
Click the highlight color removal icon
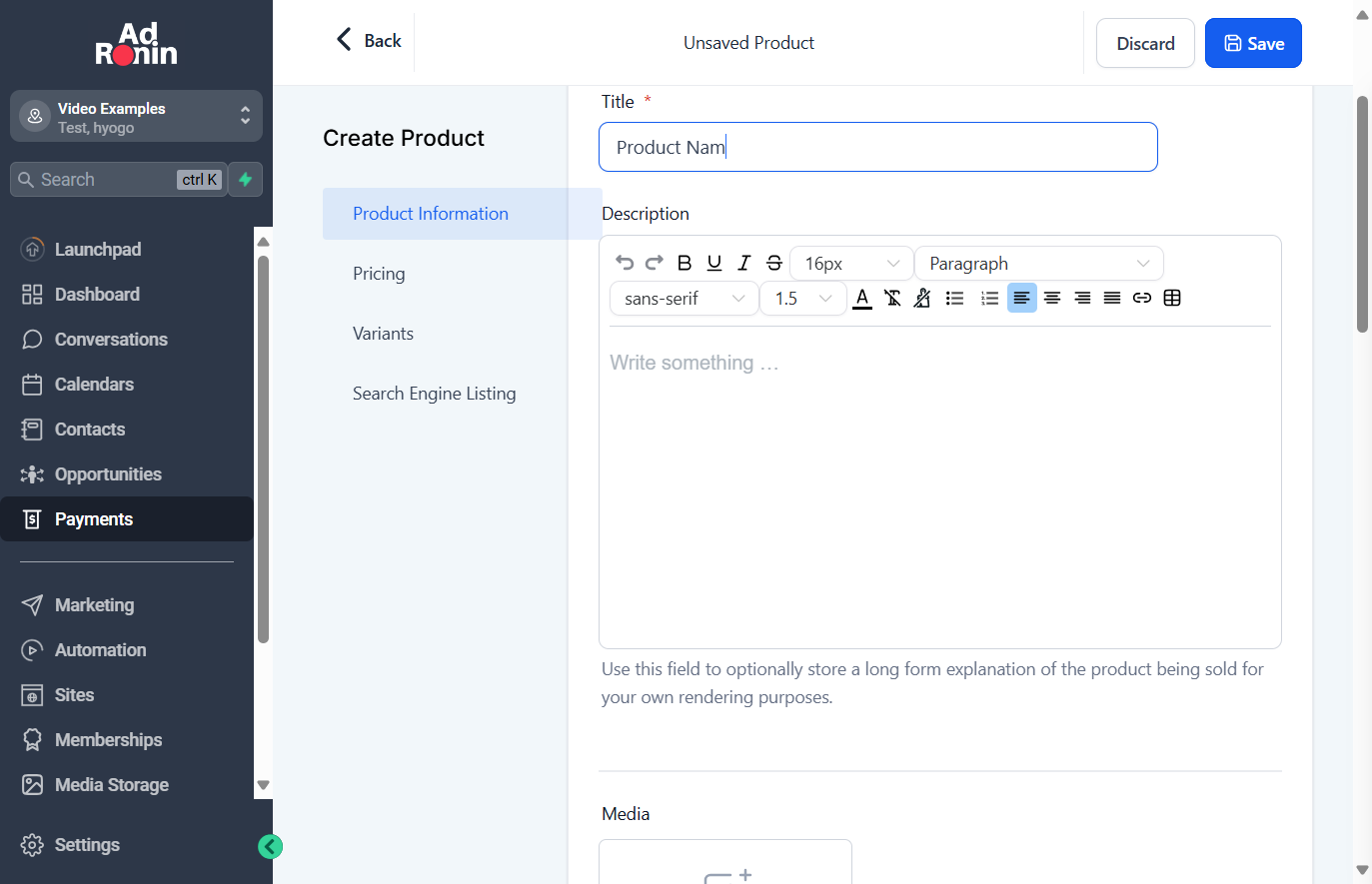pos(922,298)
